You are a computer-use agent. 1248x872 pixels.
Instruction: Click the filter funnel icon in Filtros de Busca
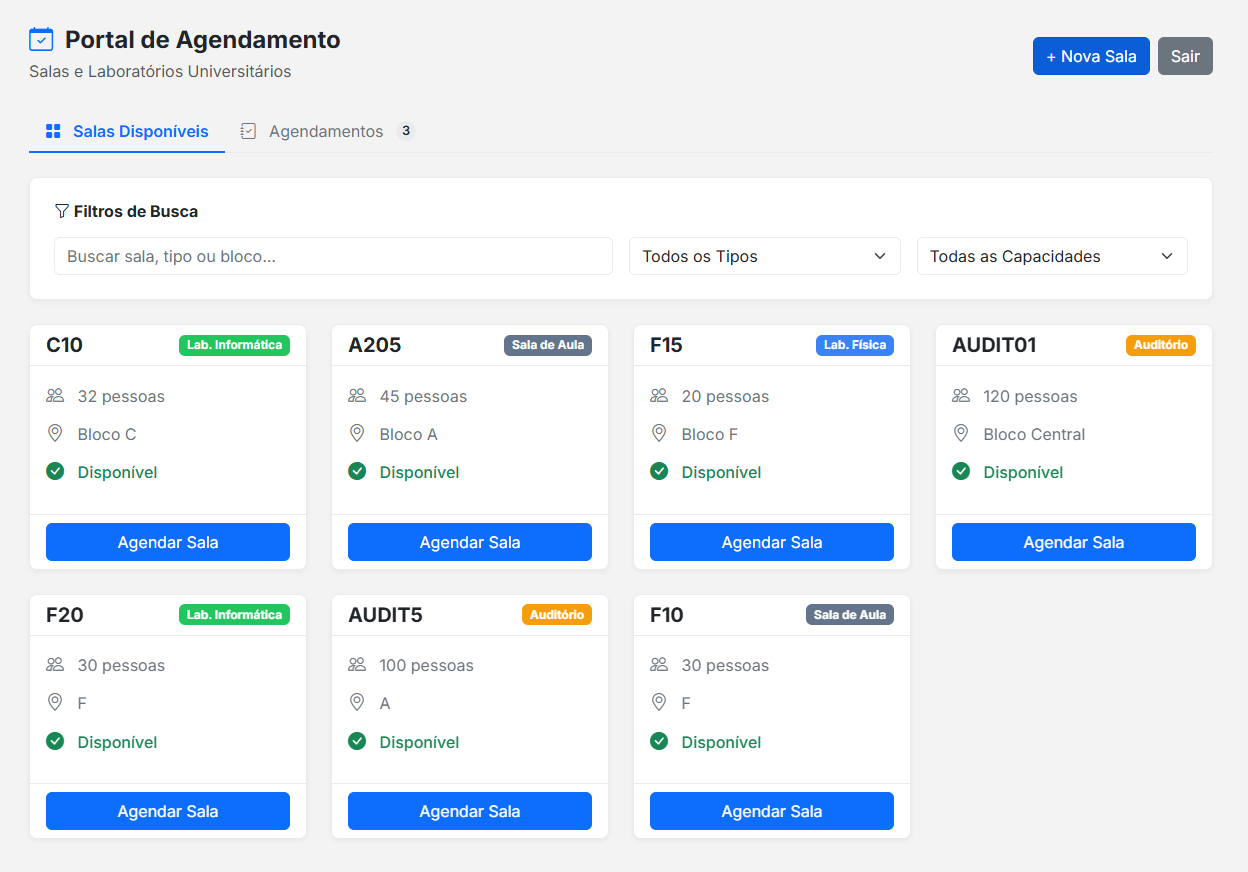coord(62,211)
